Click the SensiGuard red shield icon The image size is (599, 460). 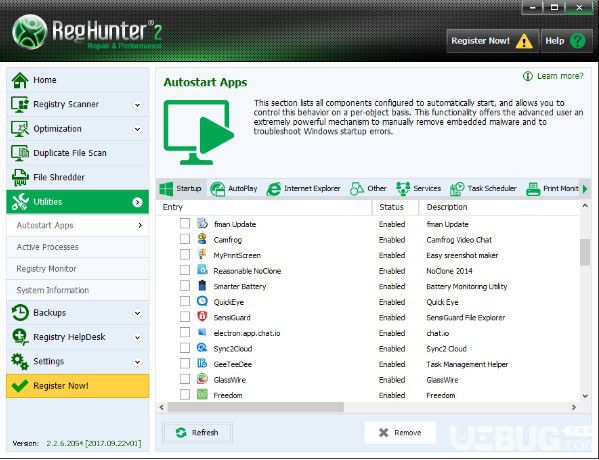(x=202, y=317)
